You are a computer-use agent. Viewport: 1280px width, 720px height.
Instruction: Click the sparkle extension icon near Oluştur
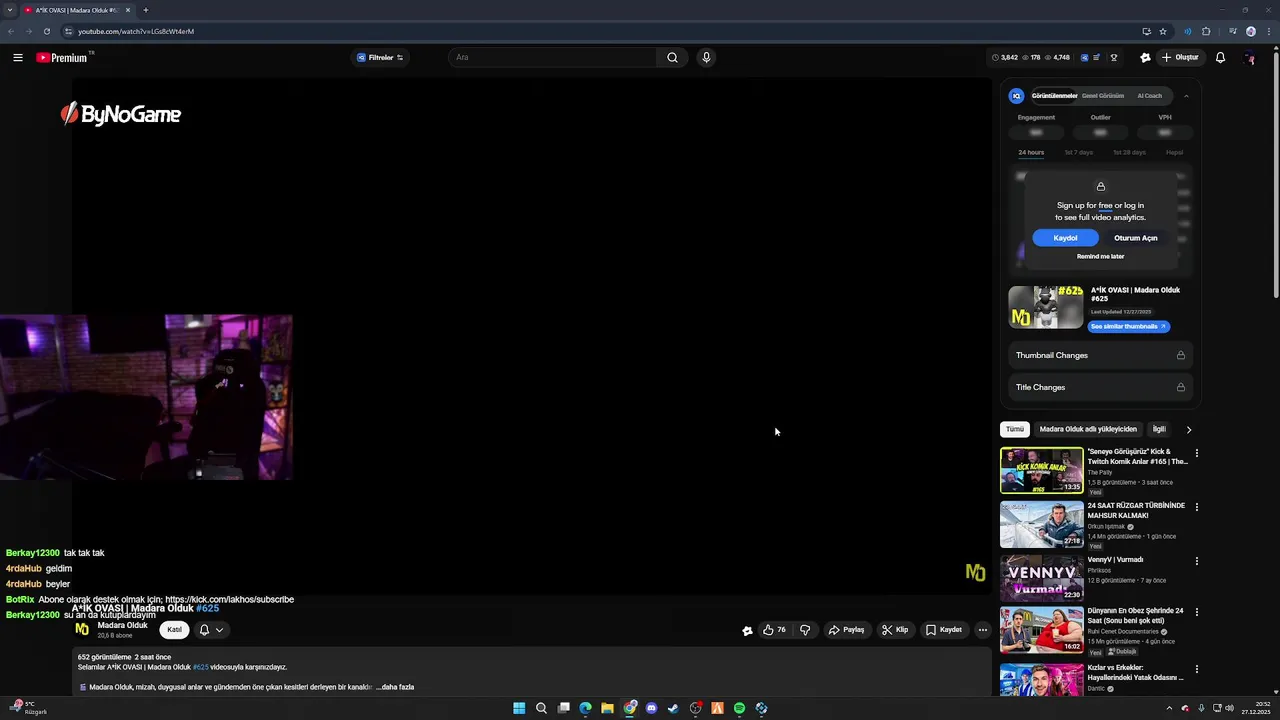click(x=1145, y=58)
